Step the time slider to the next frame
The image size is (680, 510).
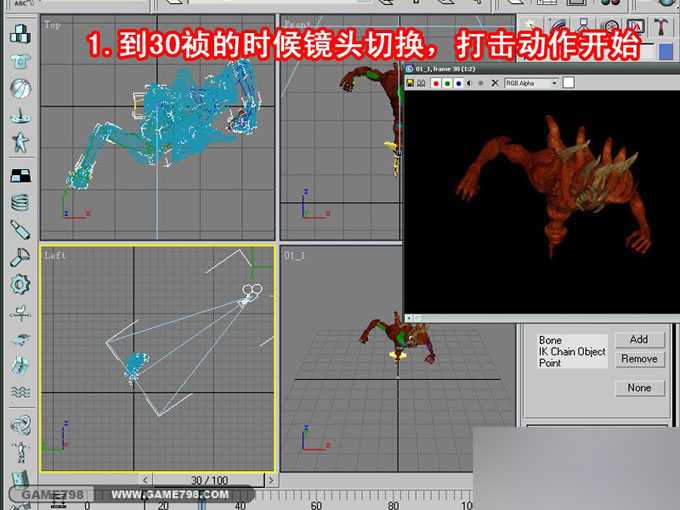[271, 480]
